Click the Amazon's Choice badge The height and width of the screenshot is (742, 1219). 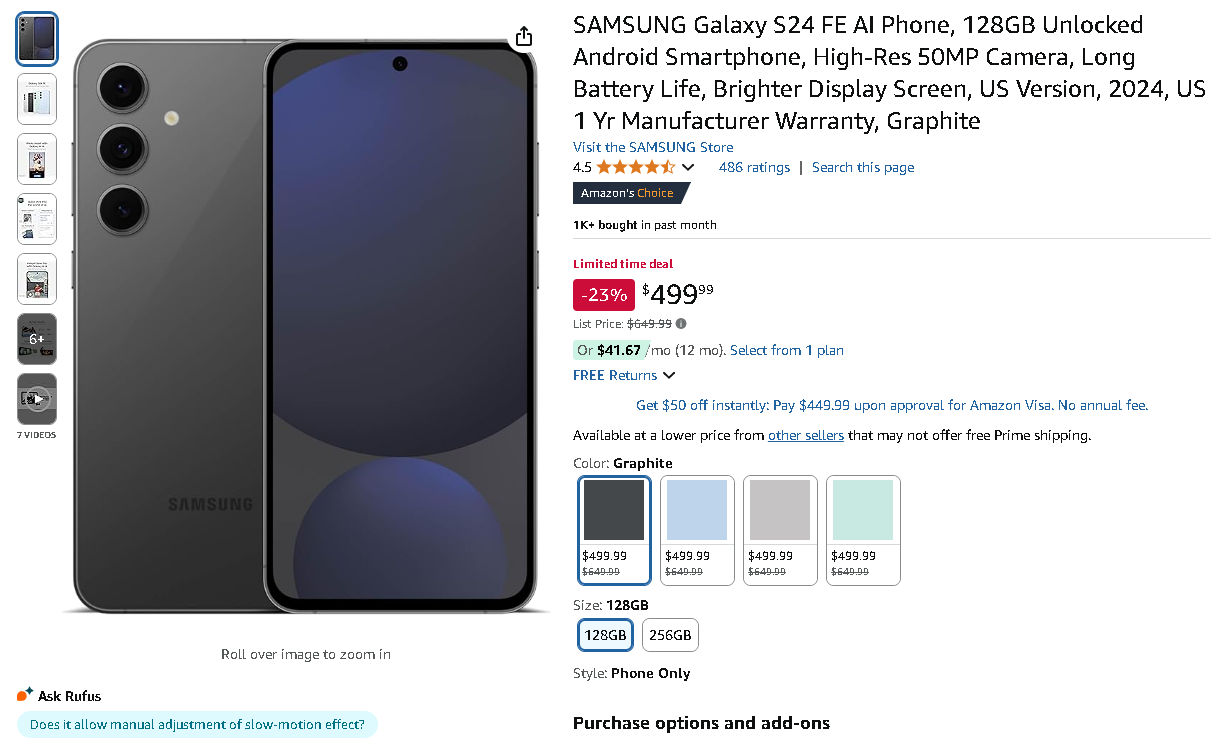click(627, 193)
